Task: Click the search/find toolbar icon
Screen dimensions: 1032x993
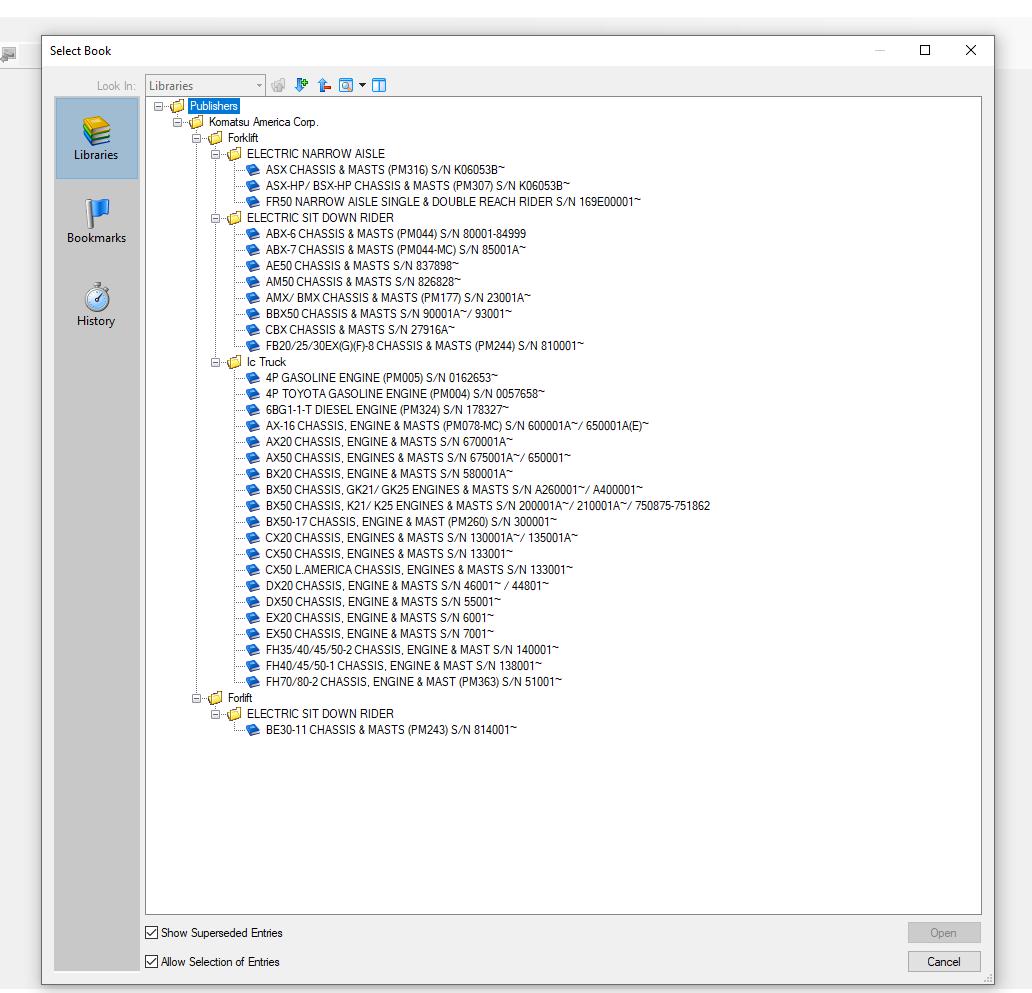Action: coord(346,85)
